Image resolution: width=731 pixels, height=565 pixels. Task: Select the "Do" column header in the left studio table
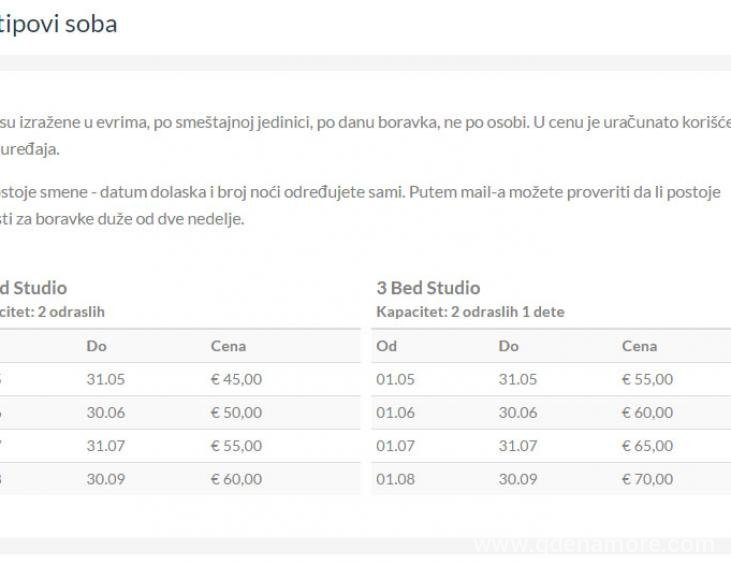96,346
